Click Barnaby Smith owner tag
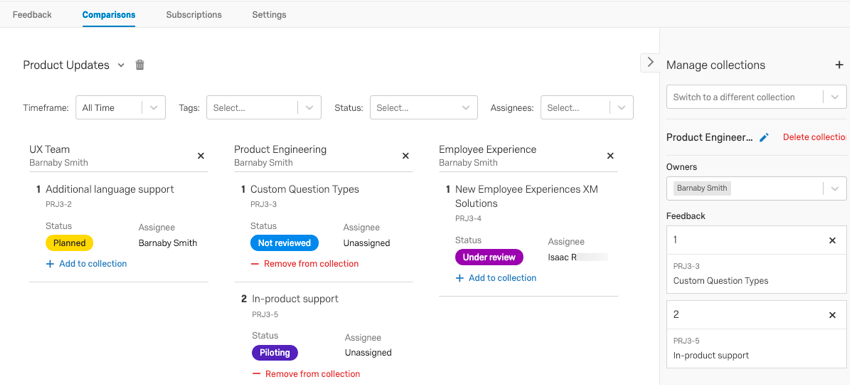Image resolution: width=850 pixels, height=385 pixels. (x=703, y=189)
